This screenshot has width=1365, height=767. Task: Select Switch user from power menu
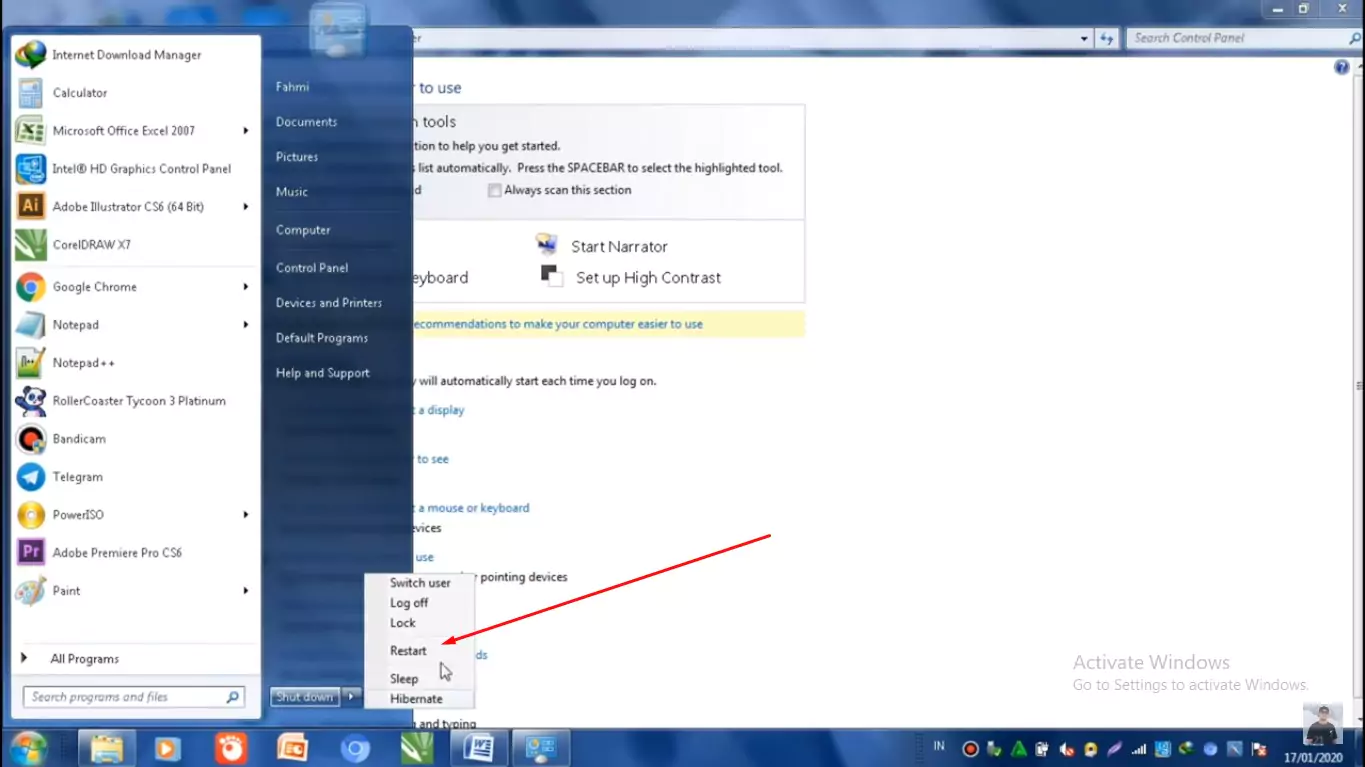(419, 583)
